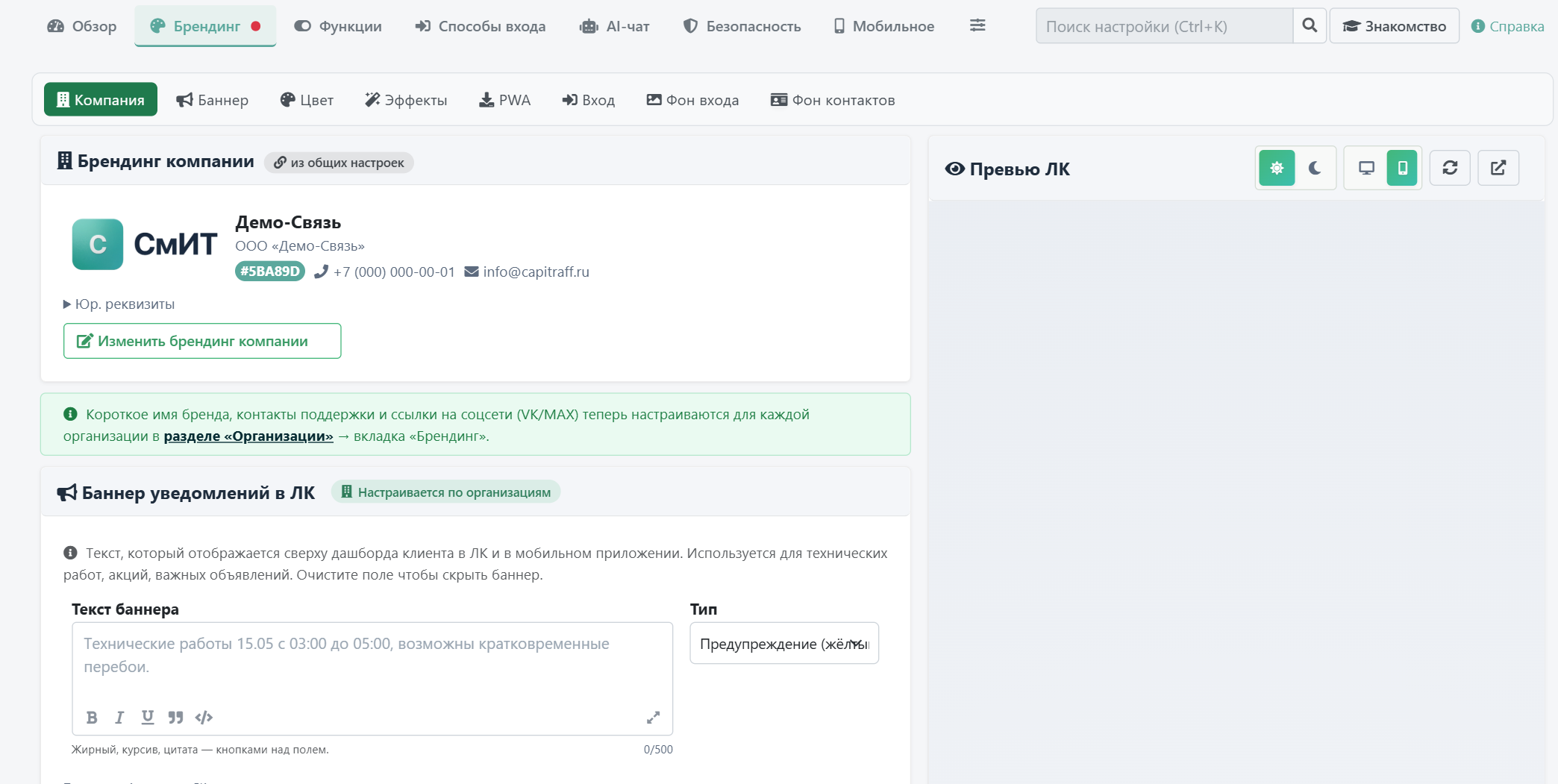The image size is (1558, 784).
Task: Open the banner Тип dropdown
Action: pyautogui.click(x=784, y=643)
